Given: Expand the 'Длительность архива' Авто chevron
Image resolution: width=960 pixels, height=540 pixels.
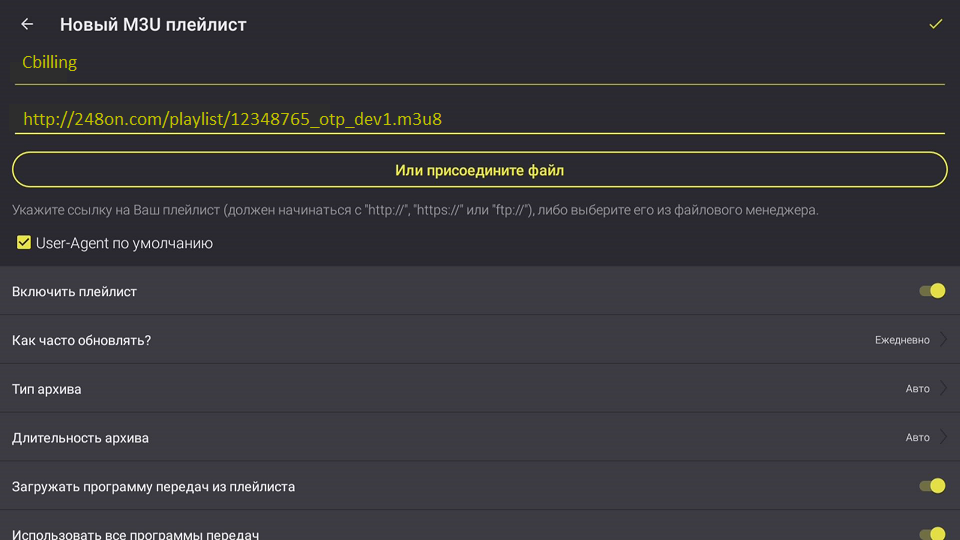Looking at the screenshot, I should tap(943, 437).
